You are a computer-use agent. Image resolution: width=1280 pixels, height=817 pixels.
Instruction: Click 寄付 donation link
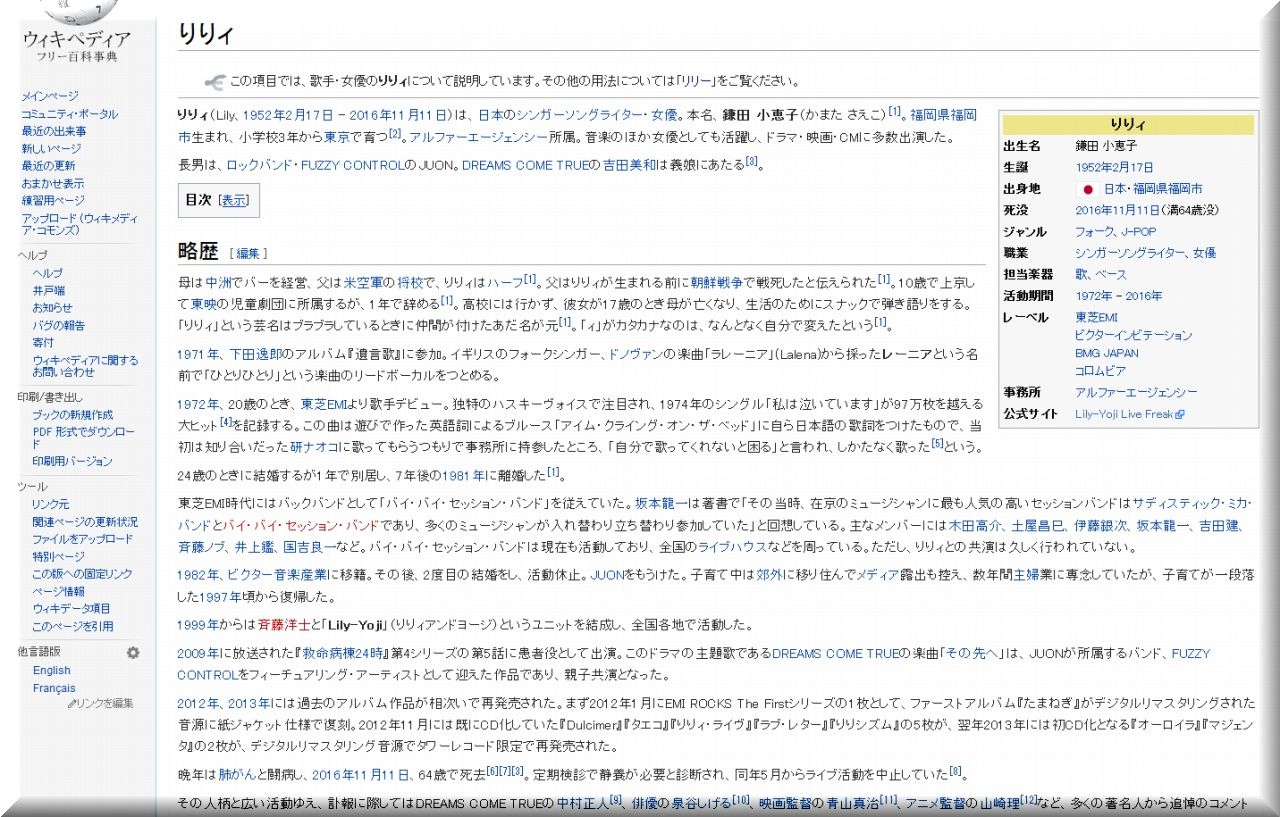[x=43, y=342]
